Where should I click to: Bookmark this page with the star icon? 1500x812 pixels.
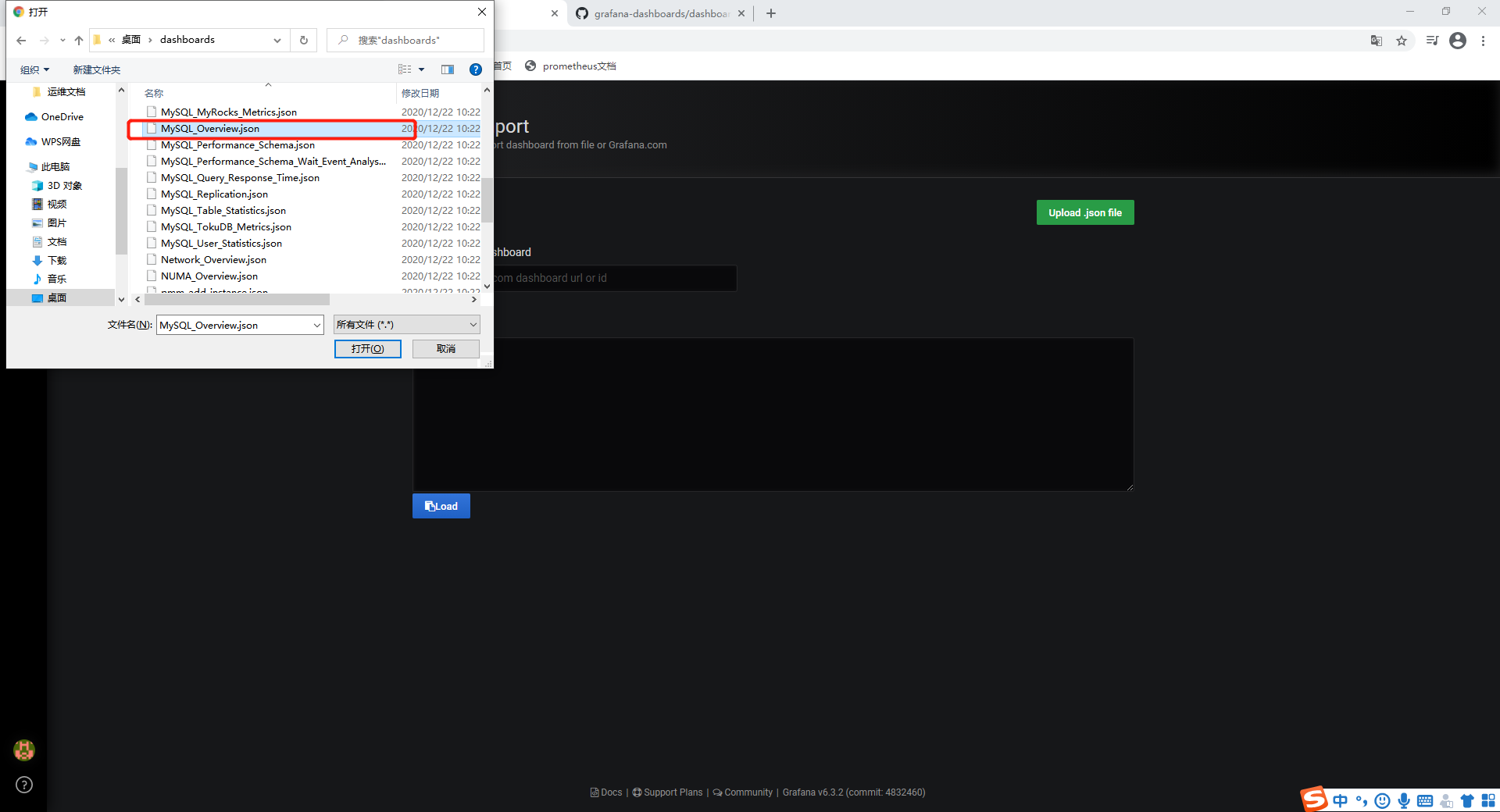[x=1402, y=41]
